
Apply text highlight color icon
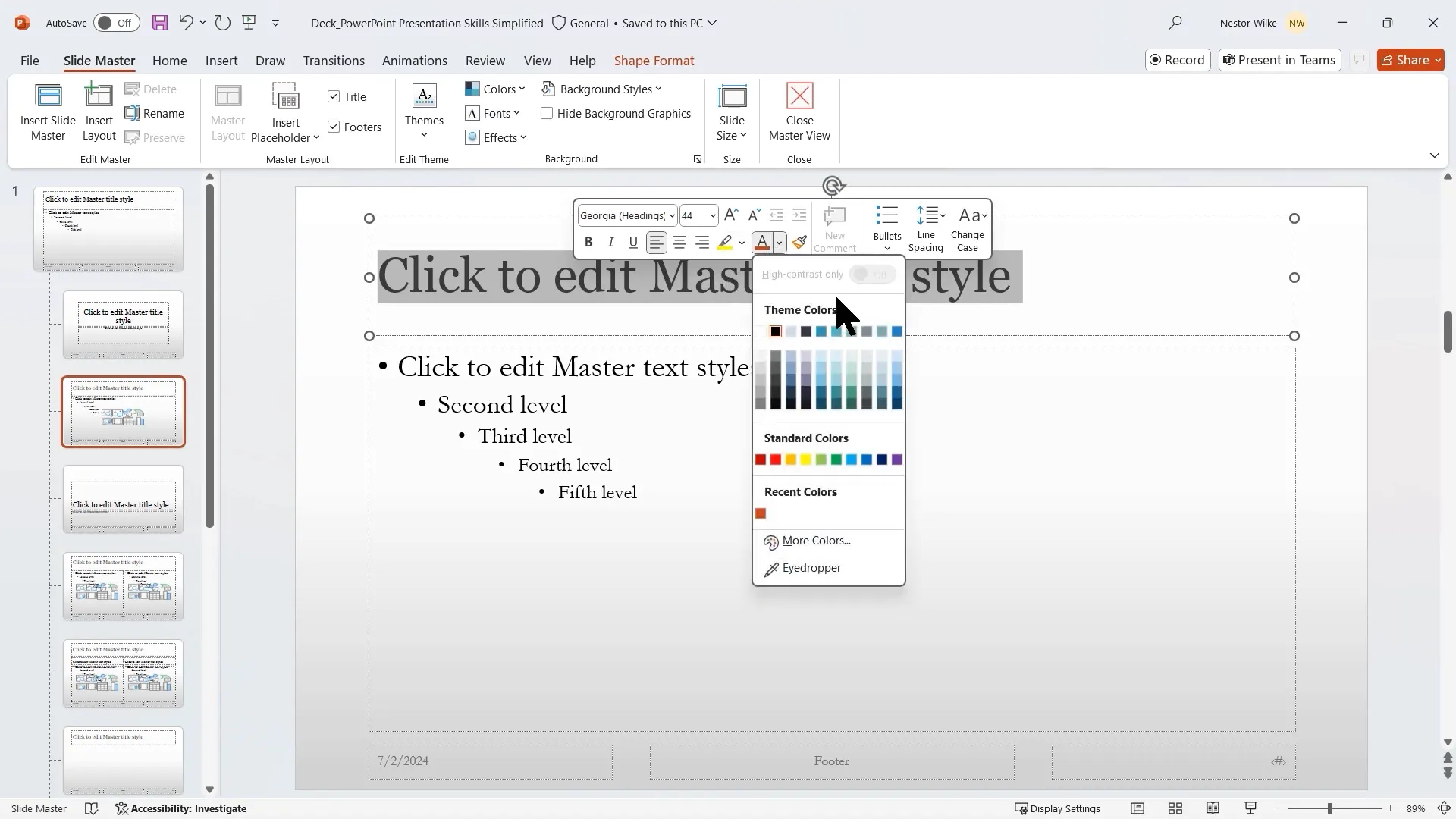point(725,243)
